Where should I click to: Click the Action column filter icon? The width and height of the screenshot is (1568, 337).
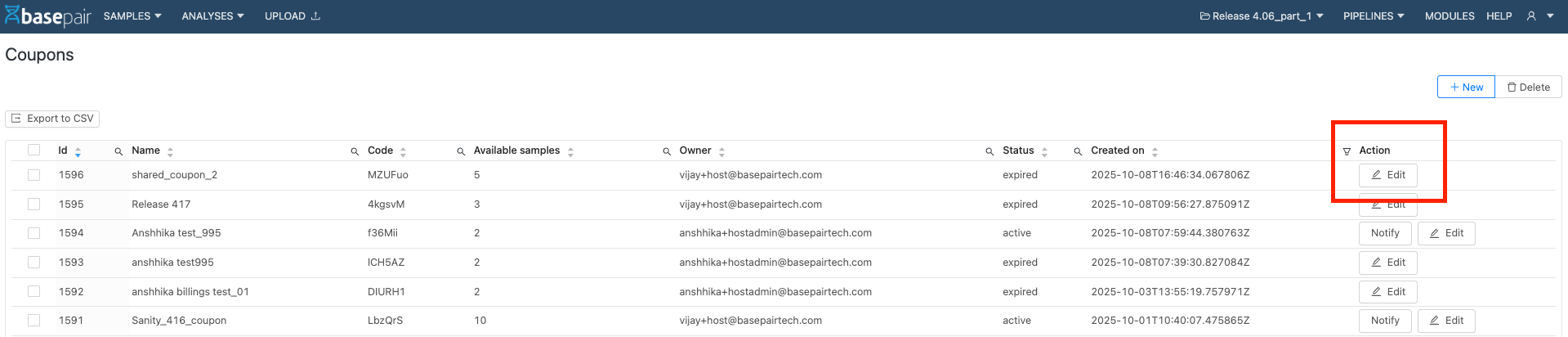1347,151
